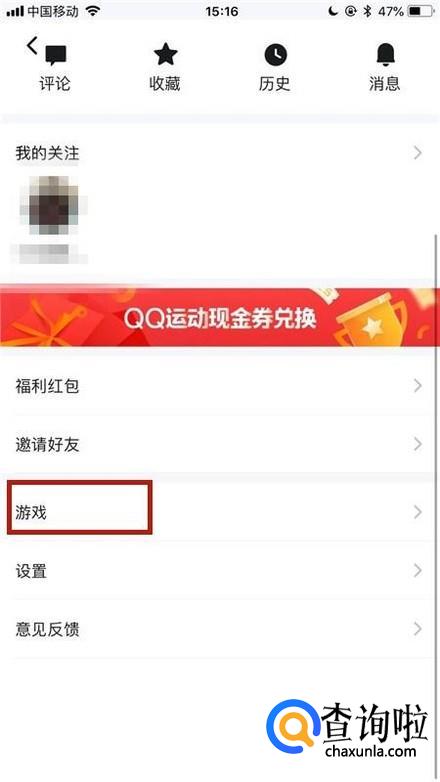
Task: Tap the QQ运动现金券兑换 banner text
Action: coord(220,318)
